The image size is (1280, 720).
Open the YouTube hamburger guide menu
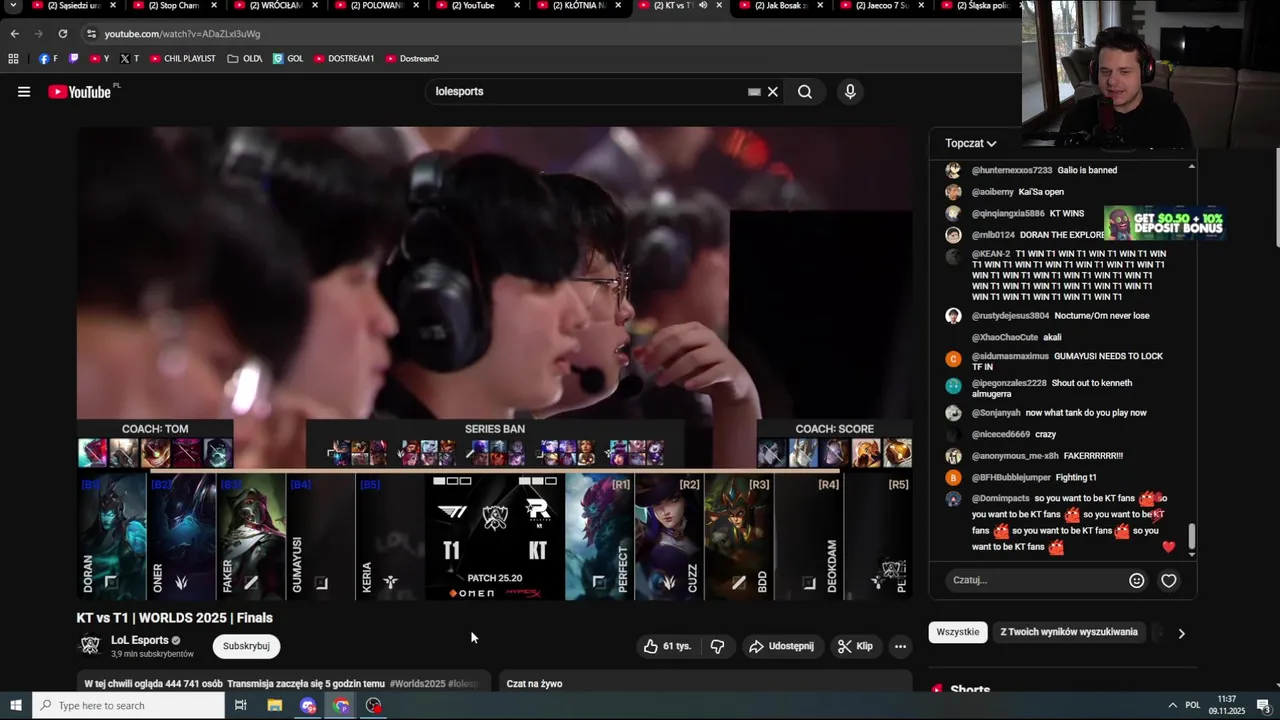click(x=24, y=92)
